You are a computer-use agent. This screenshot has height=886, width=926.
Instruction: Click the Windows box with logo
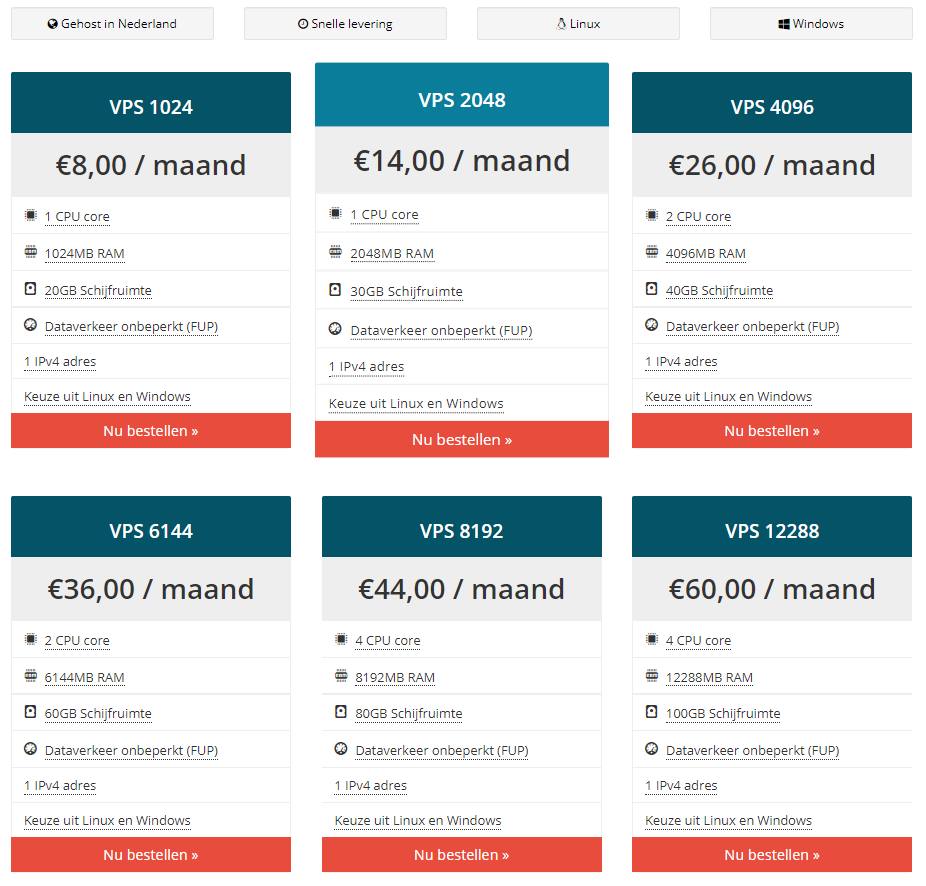pyautogui.click(x=811, y=24)
